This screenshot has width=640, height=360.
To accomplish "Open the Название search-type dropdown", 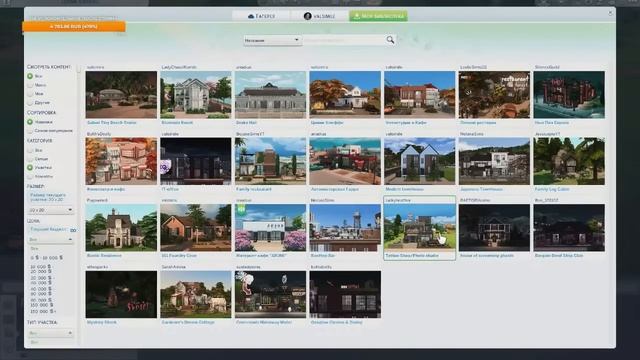I will 272,40.
